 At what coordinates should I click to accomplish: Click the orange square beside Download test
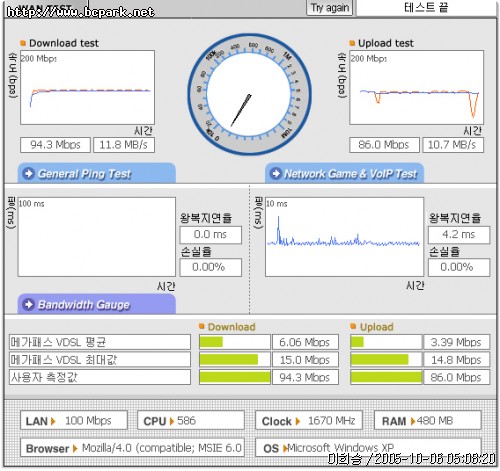(x=23, y=43)
